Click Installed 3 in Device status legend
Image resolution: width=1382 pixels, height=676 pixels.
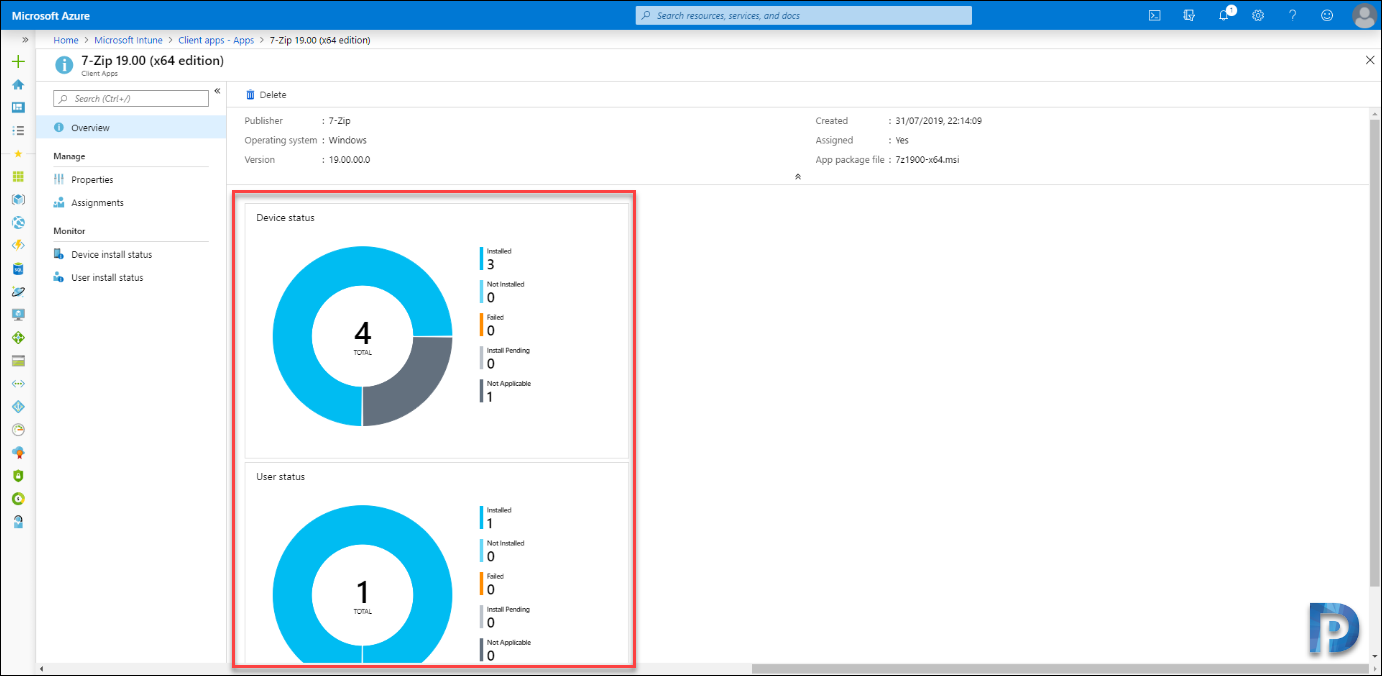coord(499,259)
